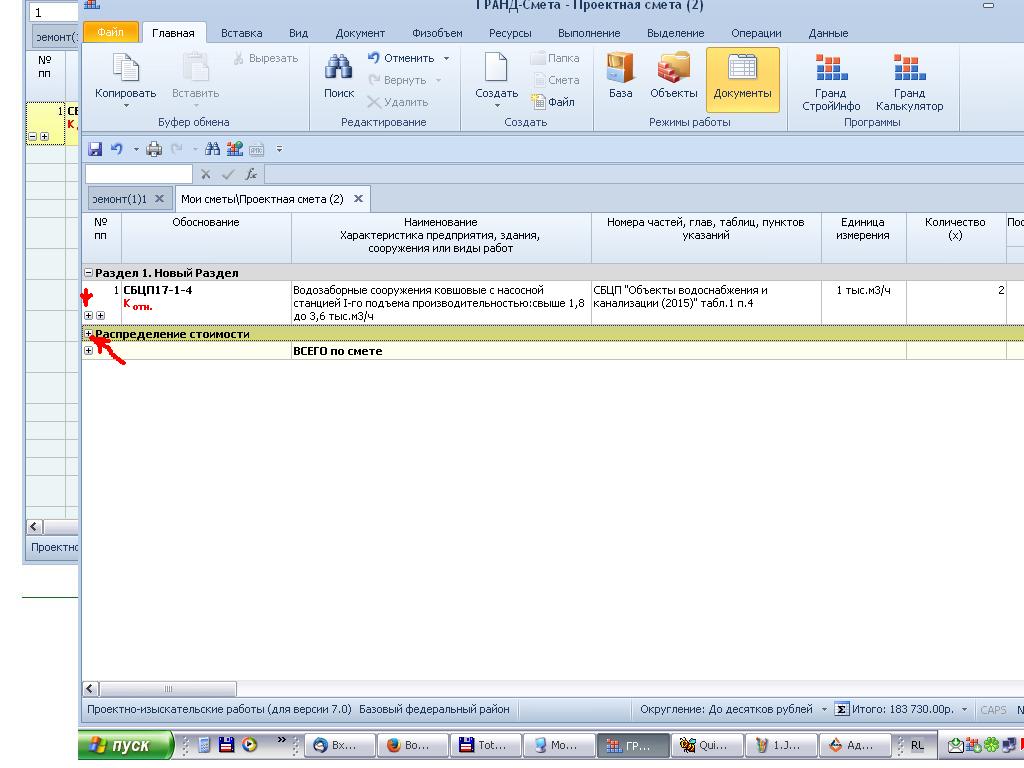Open the Qui... taskbar button
Viewport: 1024px width, 768px height.
point(707,745)
